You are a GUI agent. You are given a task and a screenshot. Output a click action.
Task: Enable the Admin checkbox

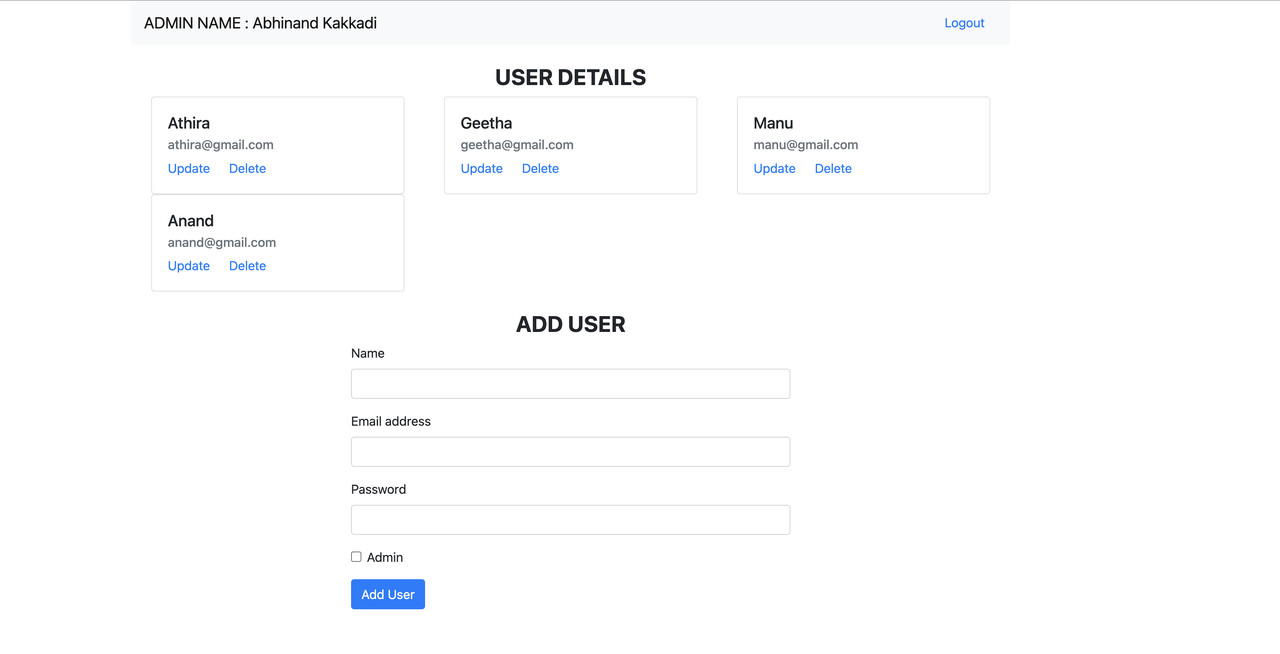coord(356,557)
